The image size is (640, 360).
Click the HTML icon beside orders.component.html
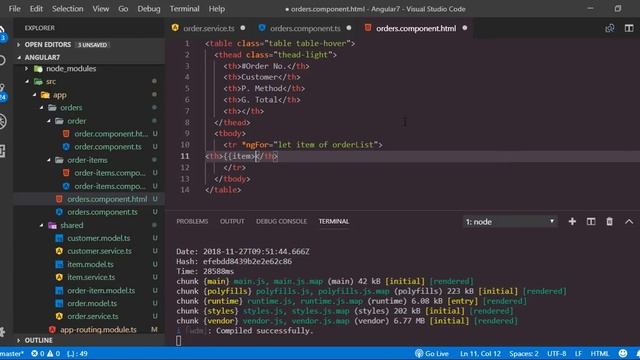coord(59,199)
